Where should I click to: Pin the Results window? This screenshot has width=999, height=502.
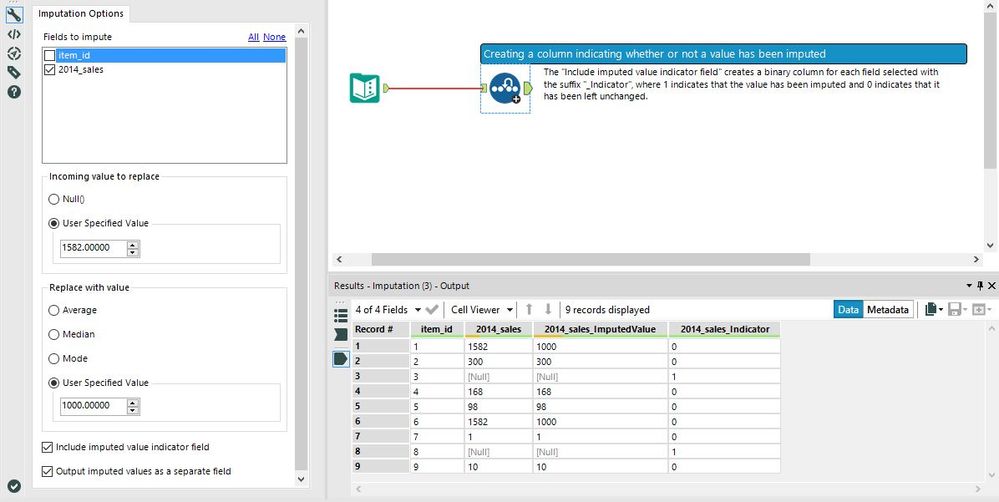980,285
